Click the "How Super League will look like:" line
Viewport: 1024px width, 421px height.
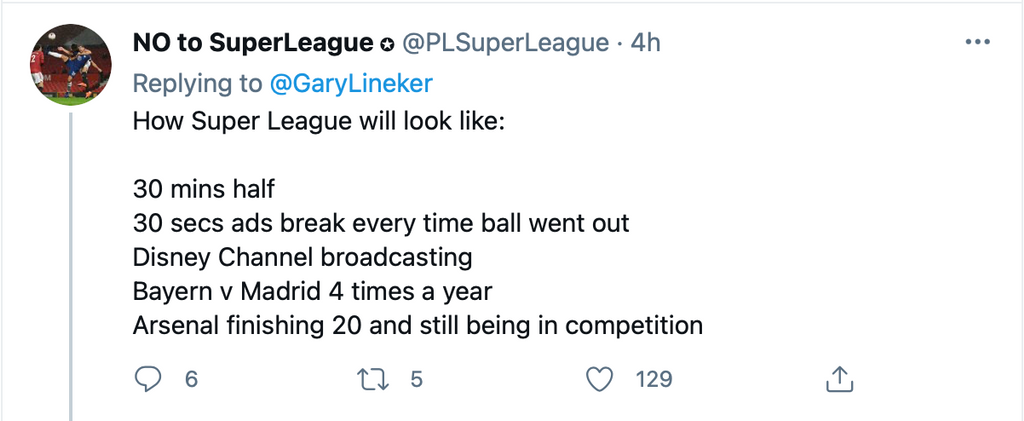click(319, 122)
